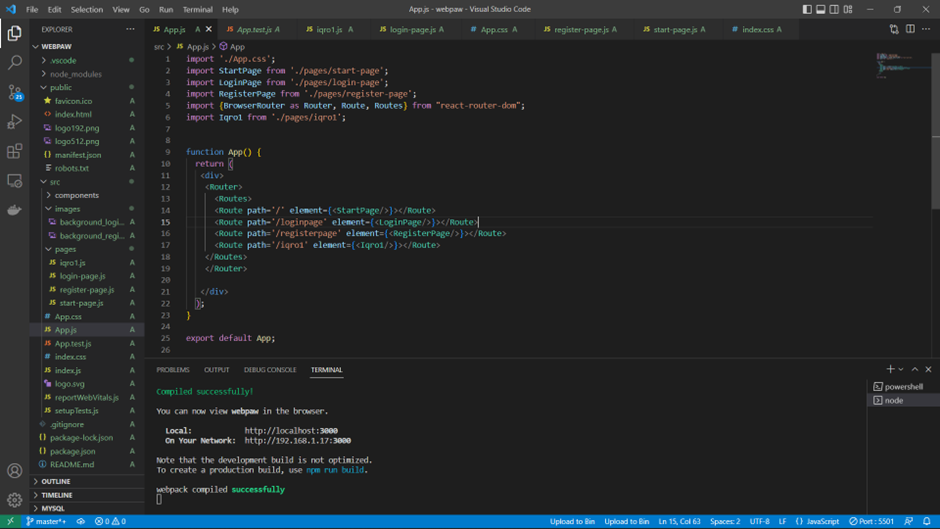Viewport: 940px width, 529px height.
Task: Switch to login-page.js editor tab
Action: click(x=417, y=29)
